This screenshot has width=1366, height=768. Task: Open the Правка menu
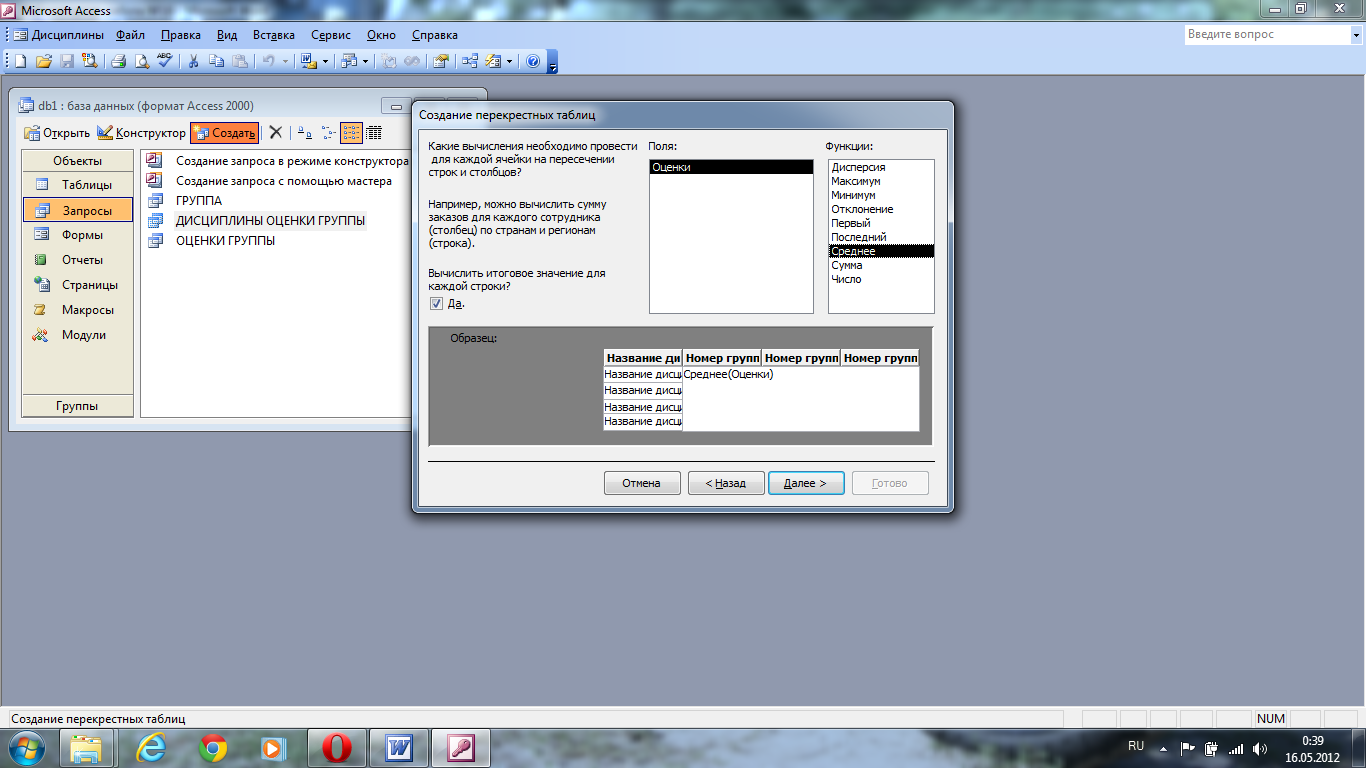tap(181, 34)
